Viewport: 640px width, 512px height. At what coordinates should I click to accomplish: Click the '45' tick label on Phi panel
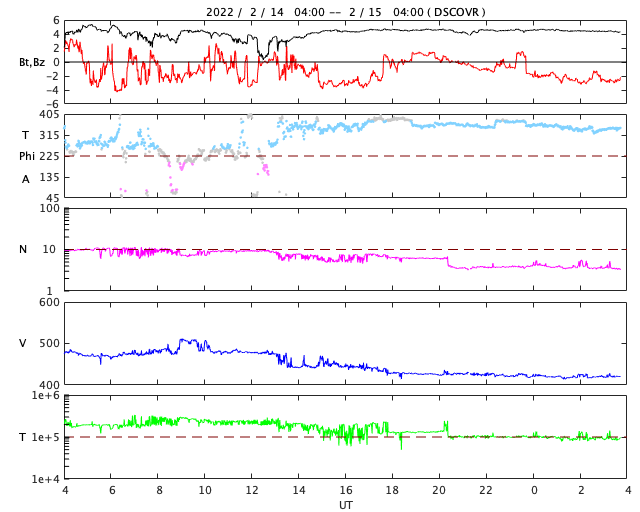52,198
